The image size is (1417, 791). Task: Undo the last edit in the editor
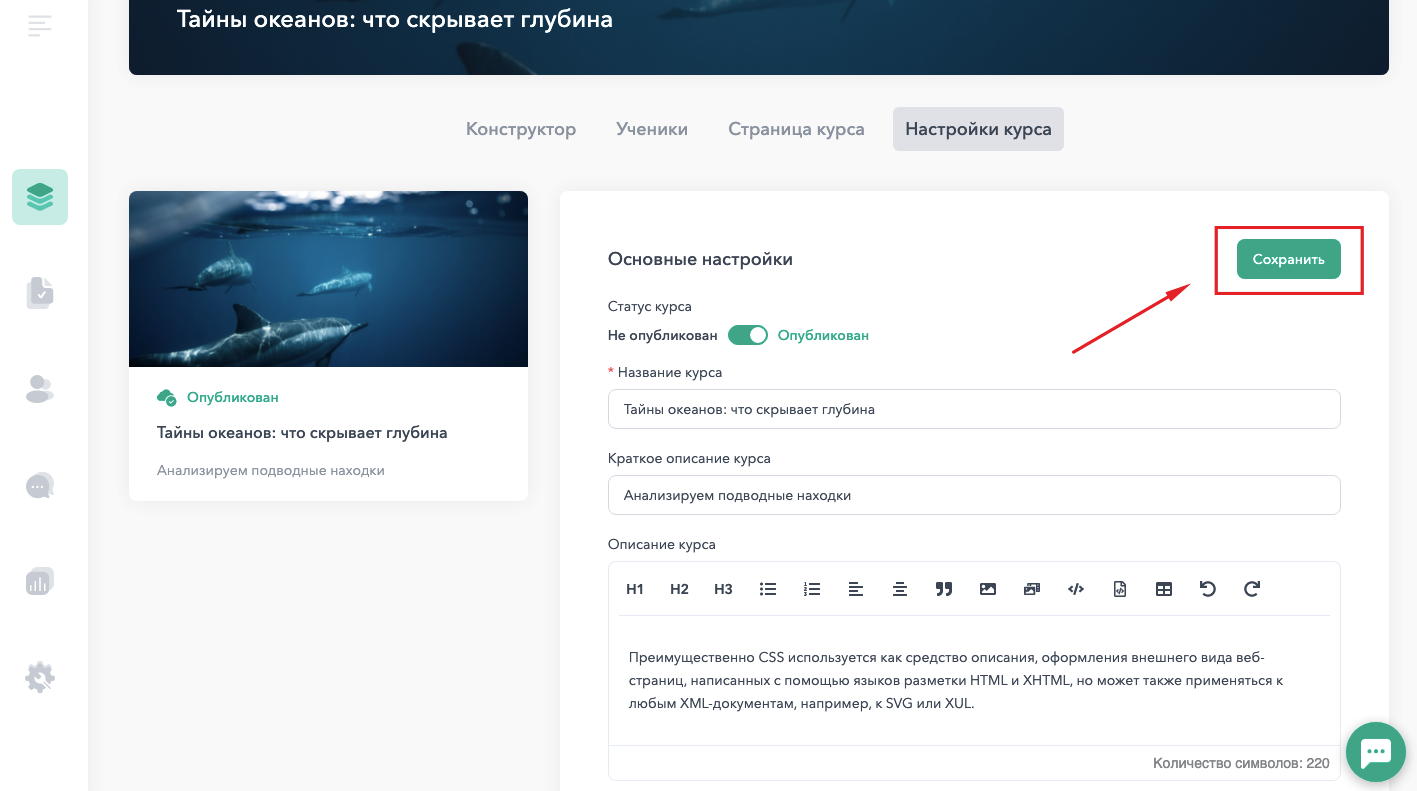[1208, 589]
